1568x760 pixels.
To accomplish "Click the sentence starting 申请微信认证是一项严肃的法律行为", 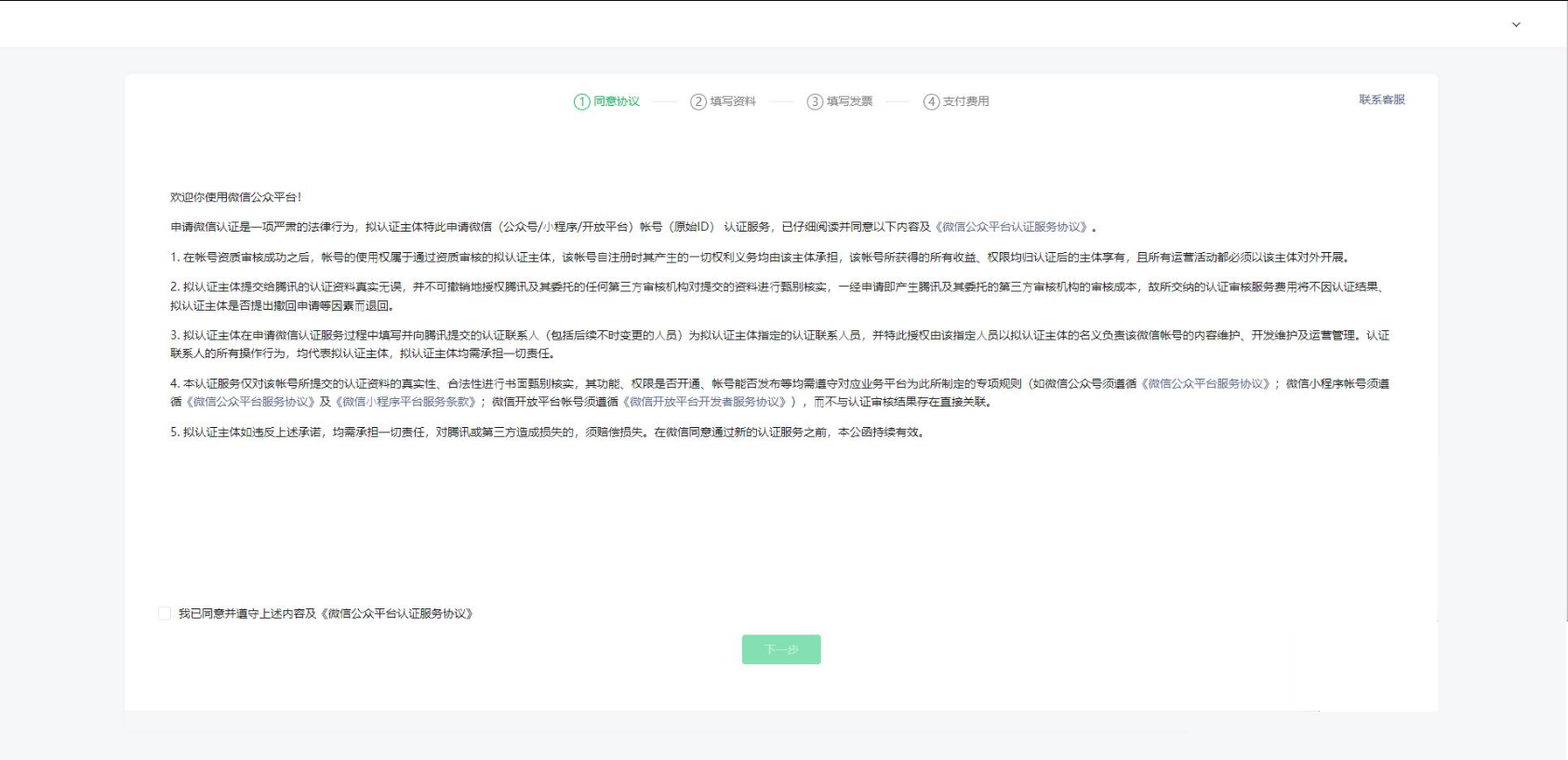I will click(634, 227).
